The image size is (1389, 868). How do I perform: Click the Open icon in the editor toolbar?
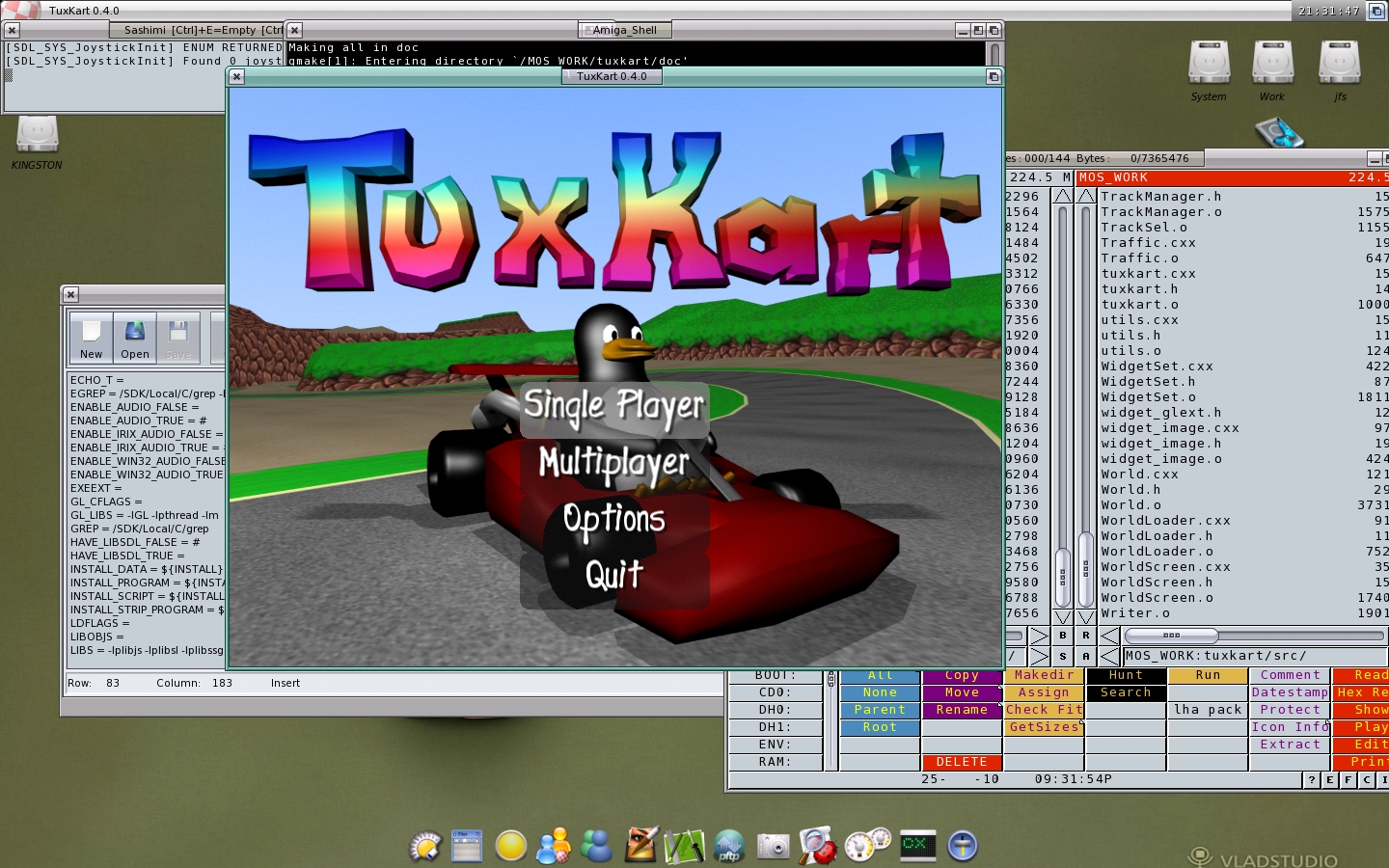pyautogui.click(x=135, y=338)
